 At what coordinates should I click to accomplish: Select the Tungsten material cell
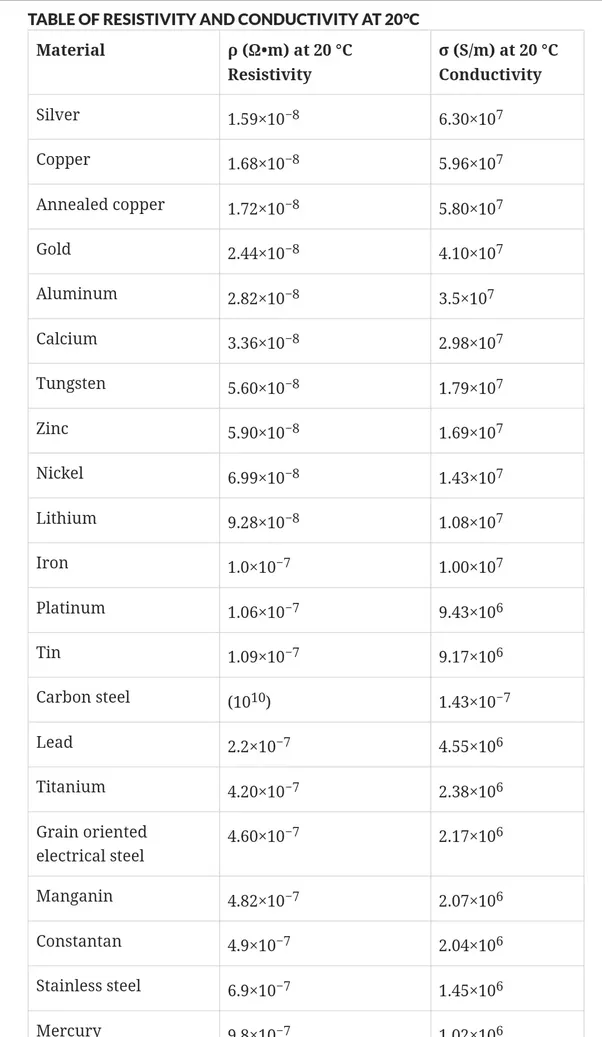tap(124, 386)
